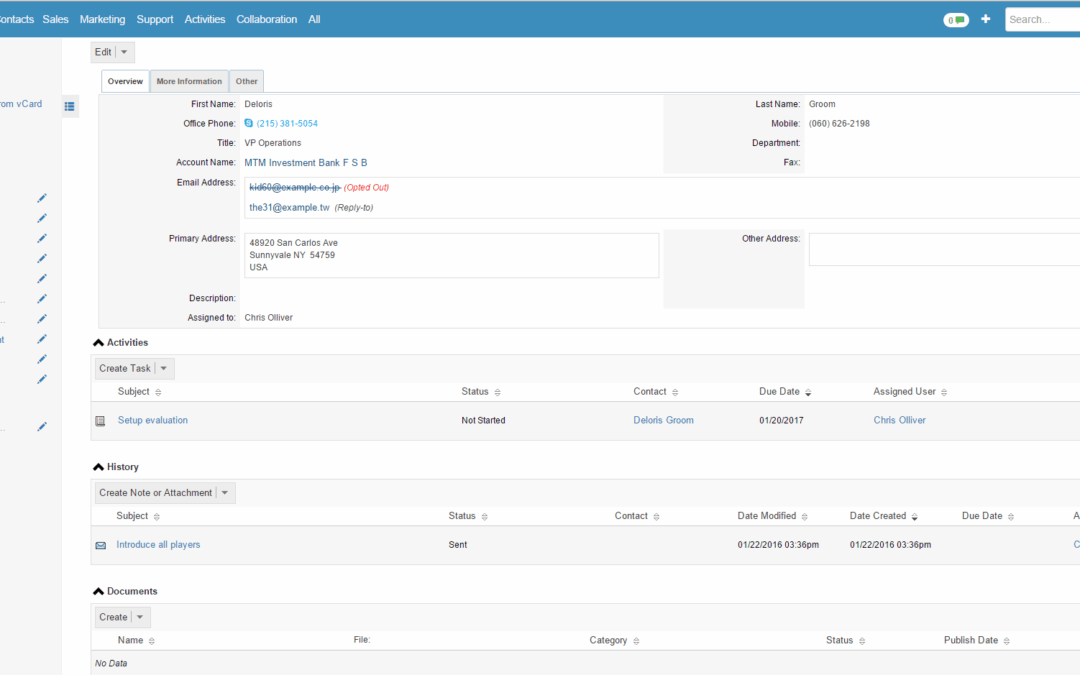Click the first name value Deloris
Image resolution: width=1080 pixels, height=675 pixels.
[258, 105]
